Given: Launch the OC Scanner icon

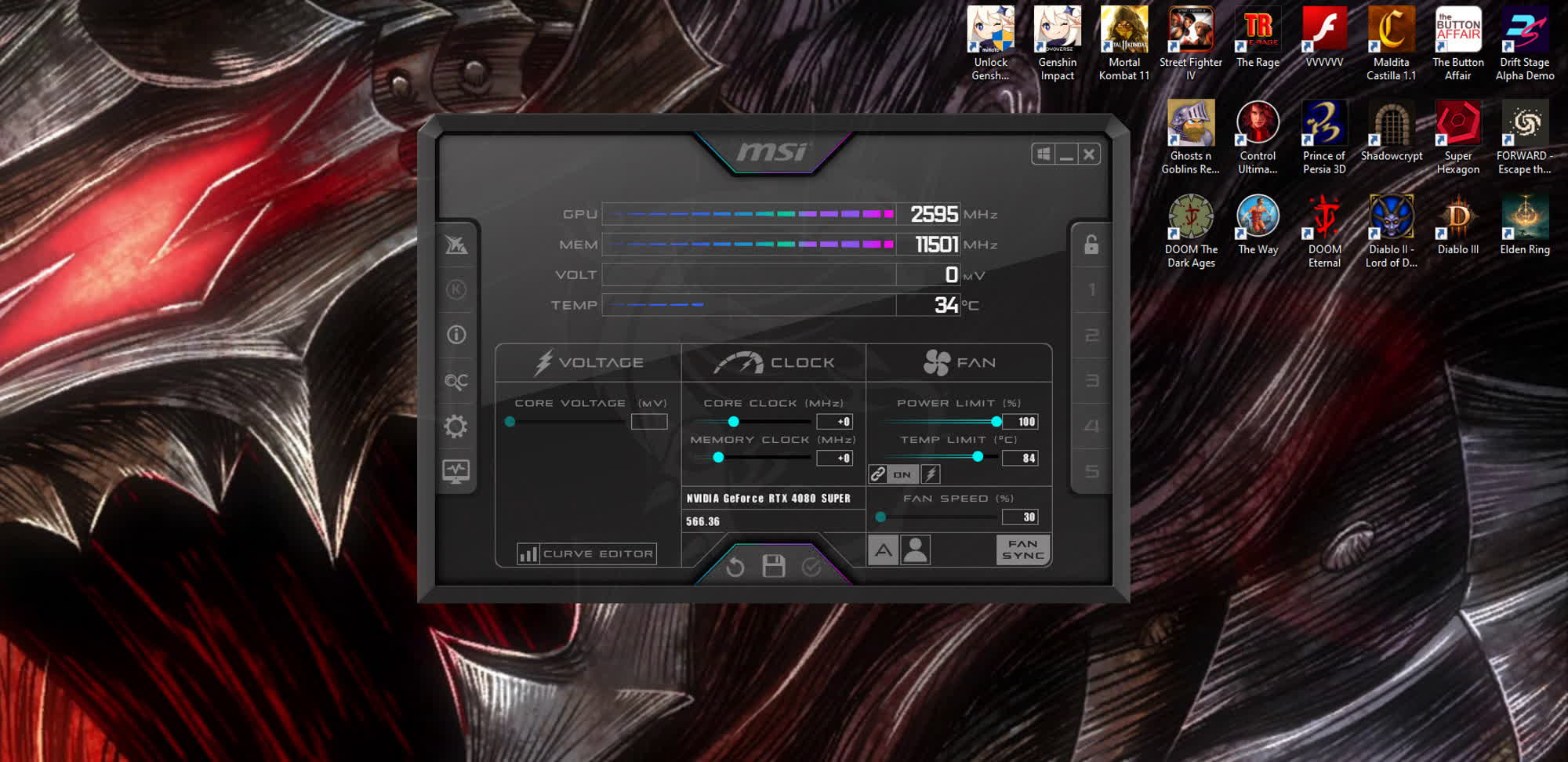Looking at the screenshot, I should 456,381.
